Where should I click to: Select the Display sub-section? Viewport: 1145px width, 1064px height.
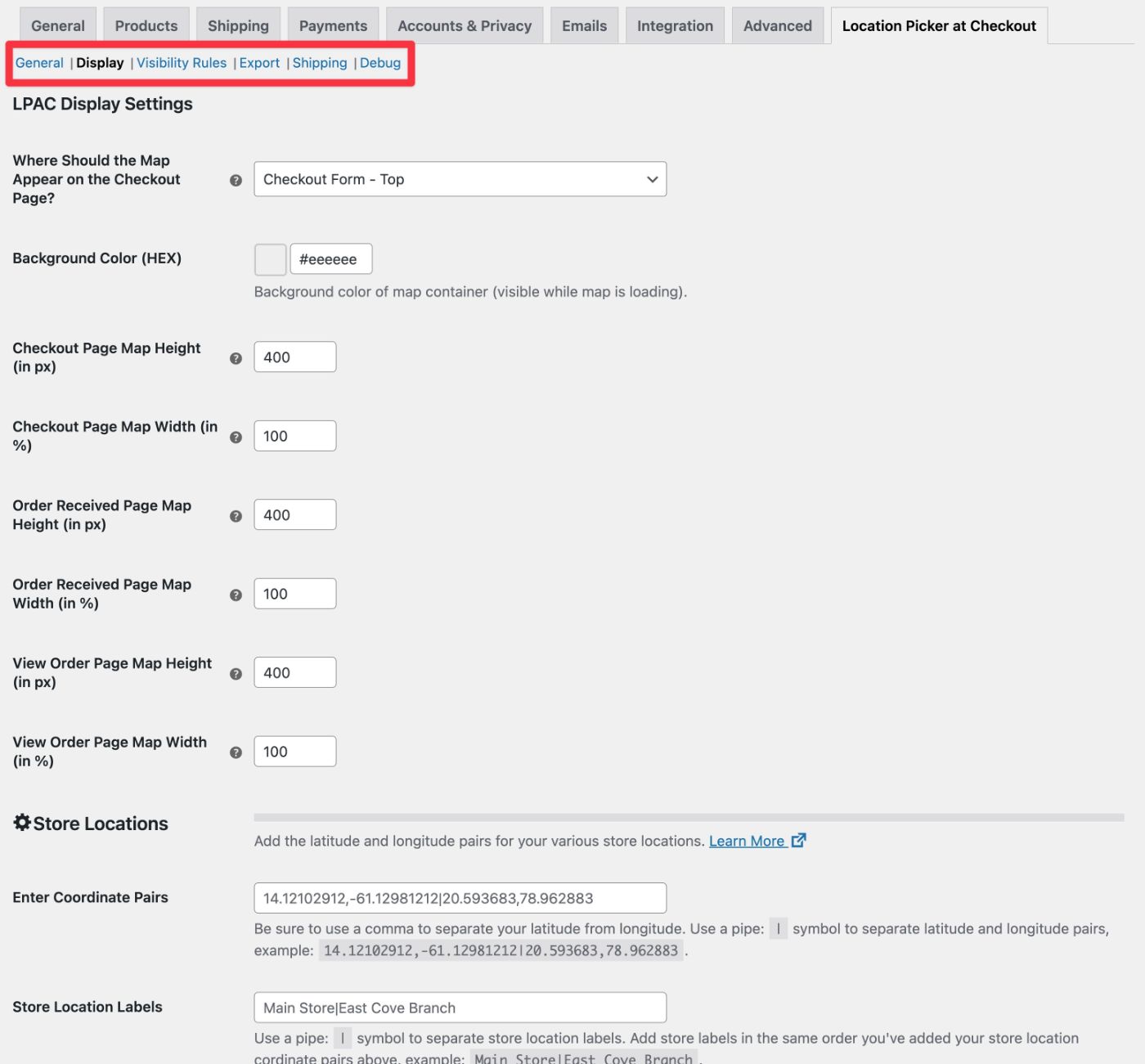point(100,63)
